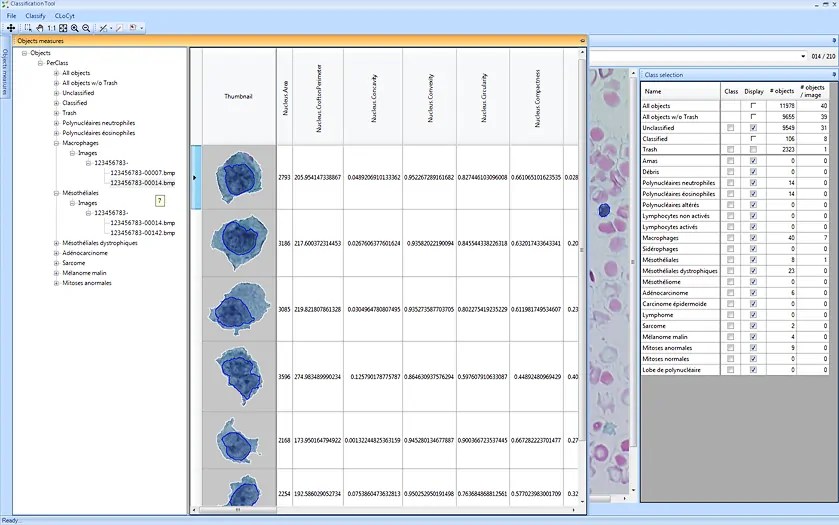Set zoom to 1:1 actual size
Viewport: 839px width, 525px height.
click(x=51, y=28)
